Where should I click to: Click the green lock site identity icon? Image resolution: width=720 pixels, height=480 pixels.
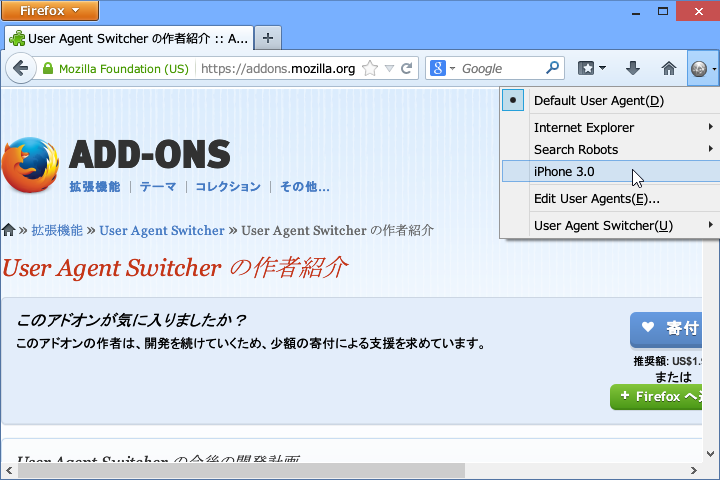pos(48,68)
